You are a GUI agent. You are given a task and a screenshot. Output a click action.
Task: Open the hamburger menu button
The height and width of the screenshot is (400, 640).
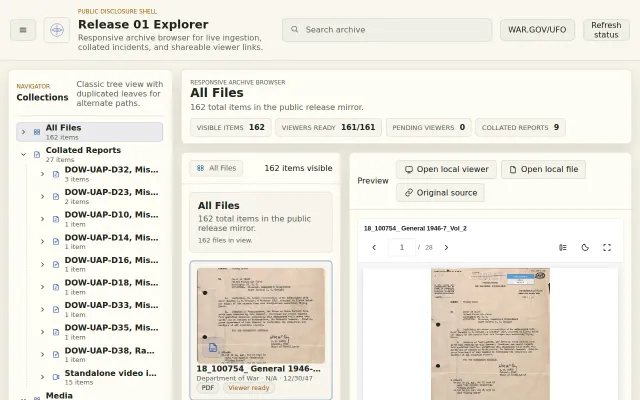pos(23,30)
